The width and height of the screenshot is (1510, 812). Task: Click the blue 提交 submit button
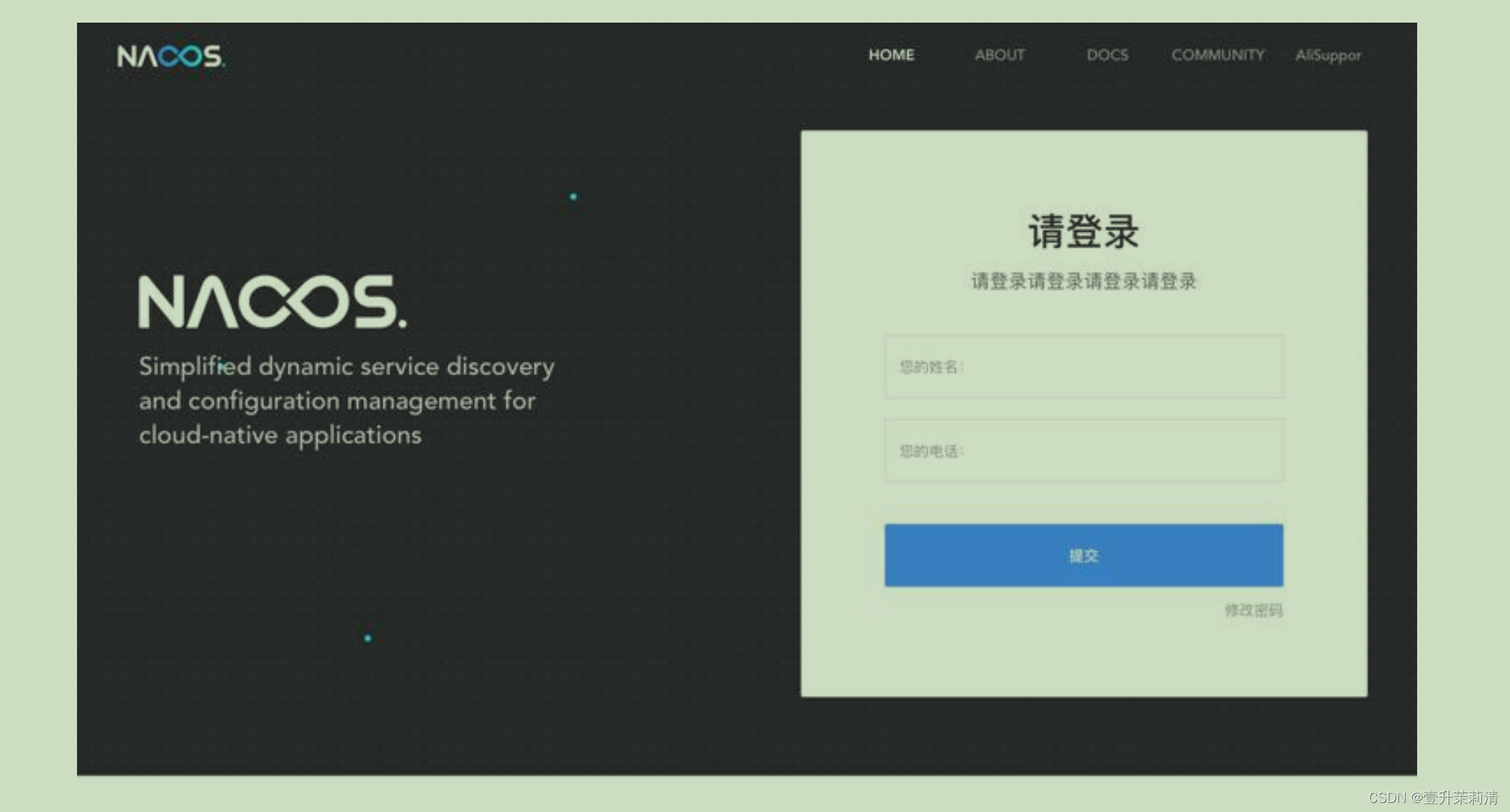[1083, 555]
